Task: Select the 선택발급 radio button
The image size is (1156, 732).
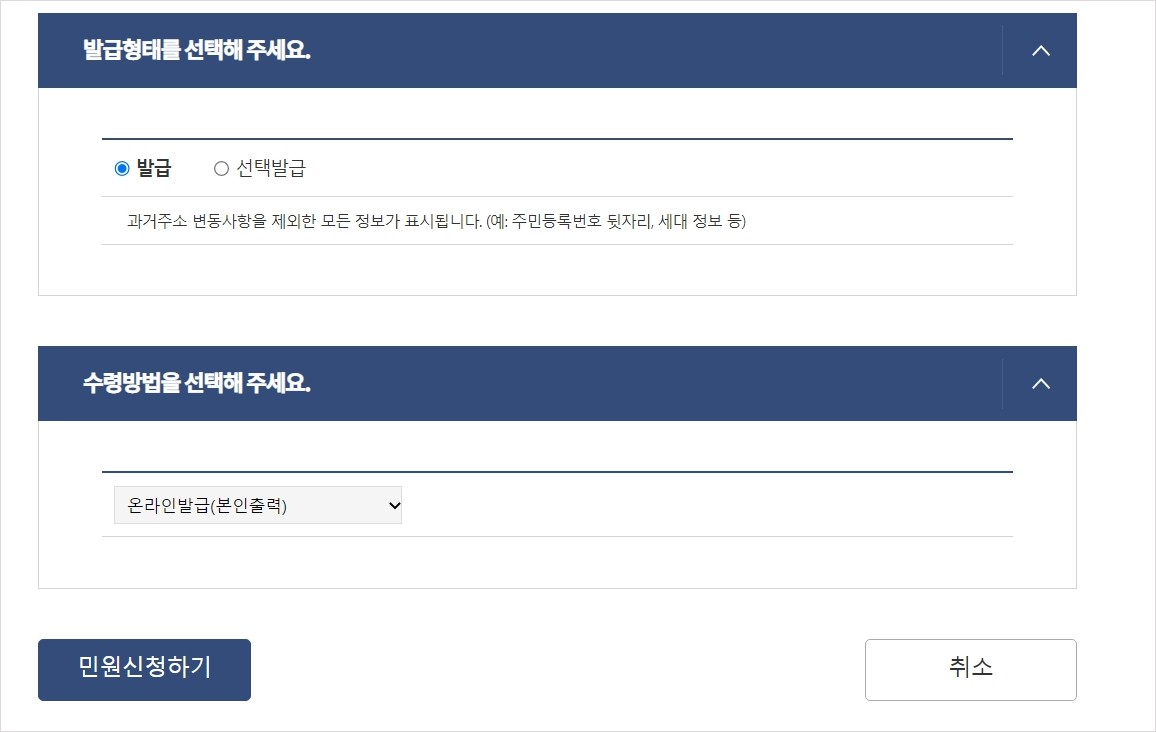Action: [x=221, y=167]
